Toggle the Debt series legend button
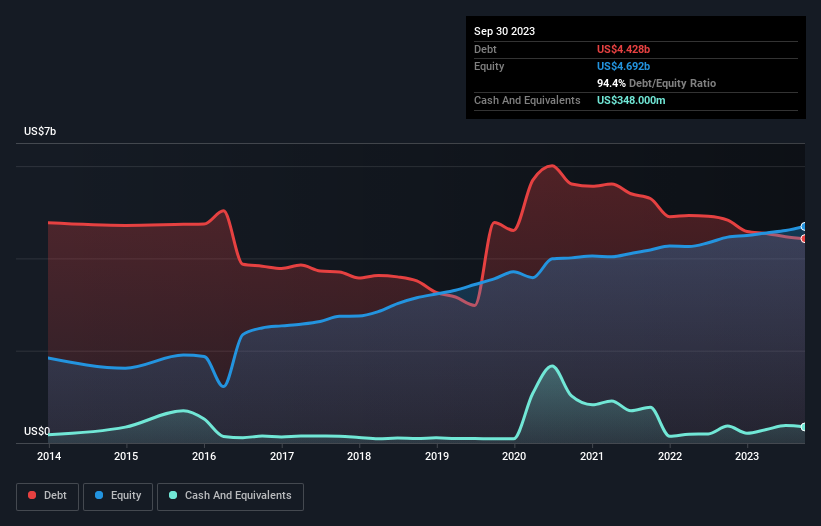The image size is (821, 526). click(x=48, y=496)
